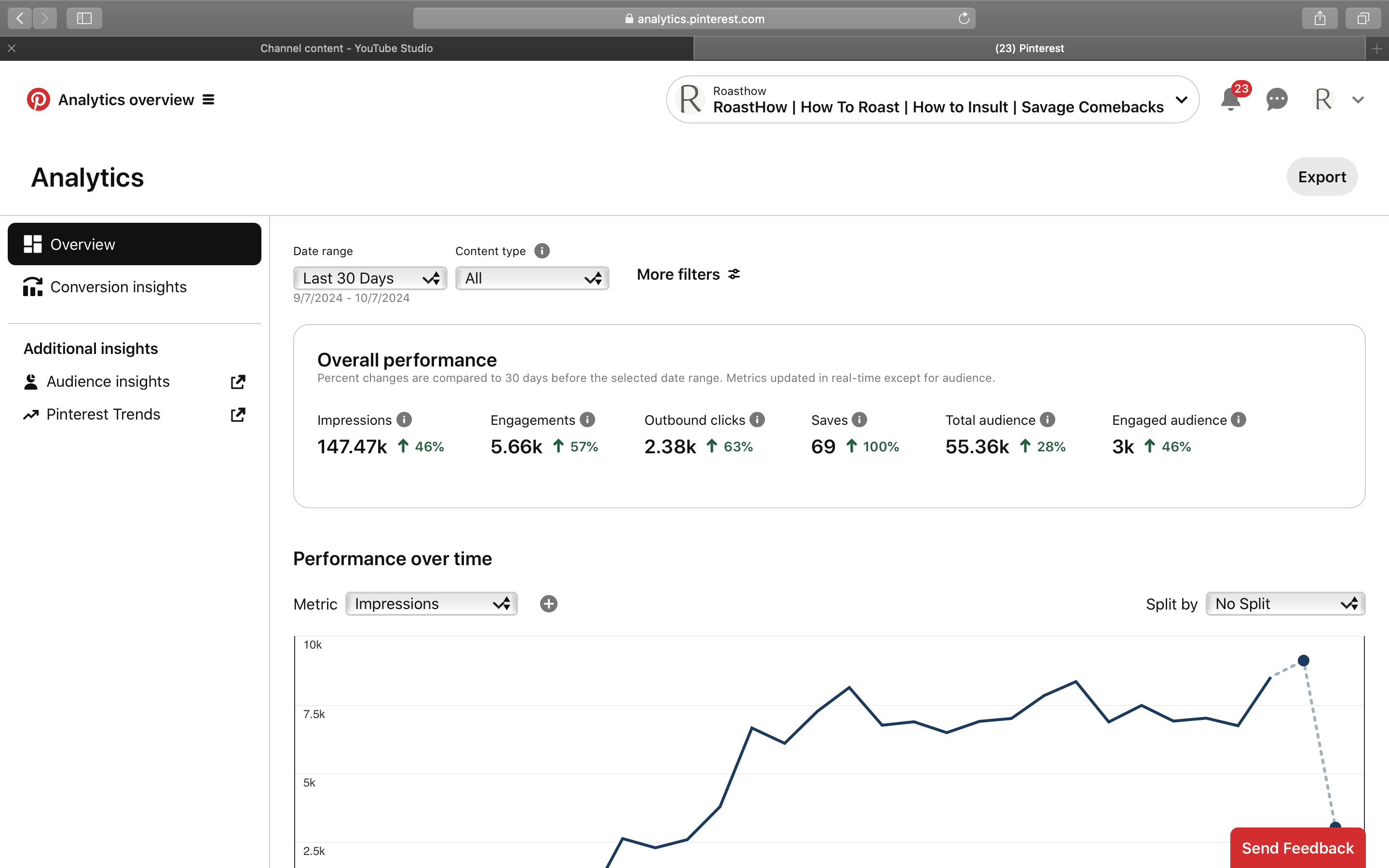Click the R profile avatar icon

click(1323, 99)
